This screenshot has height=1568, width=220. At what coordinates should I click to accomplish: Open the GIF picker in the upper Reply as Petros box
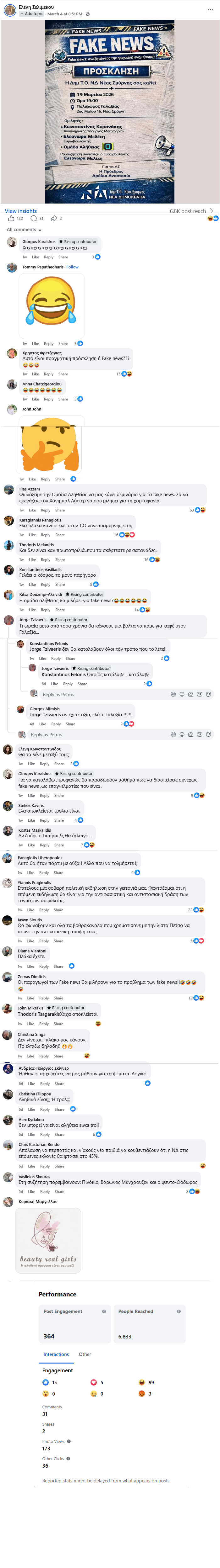tap(199, 694)
